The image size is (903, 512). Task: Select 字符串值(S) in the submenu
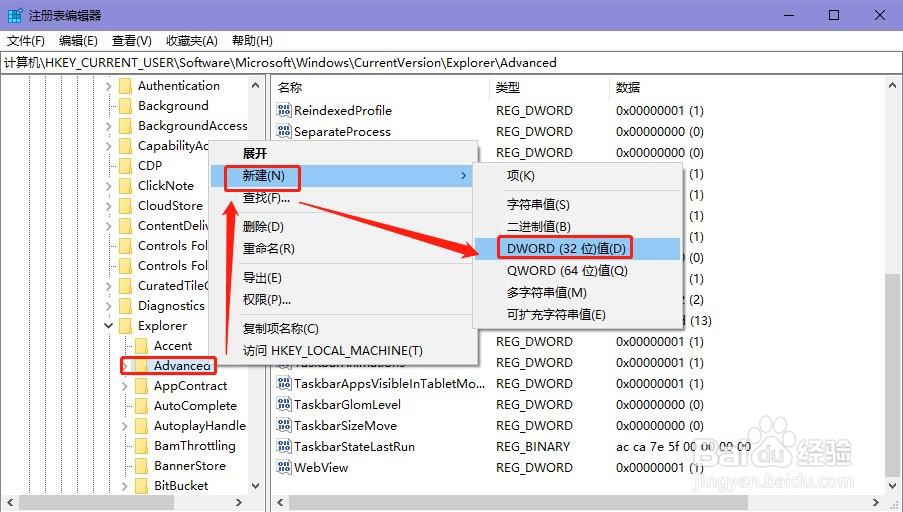click(x=578, y=204)
